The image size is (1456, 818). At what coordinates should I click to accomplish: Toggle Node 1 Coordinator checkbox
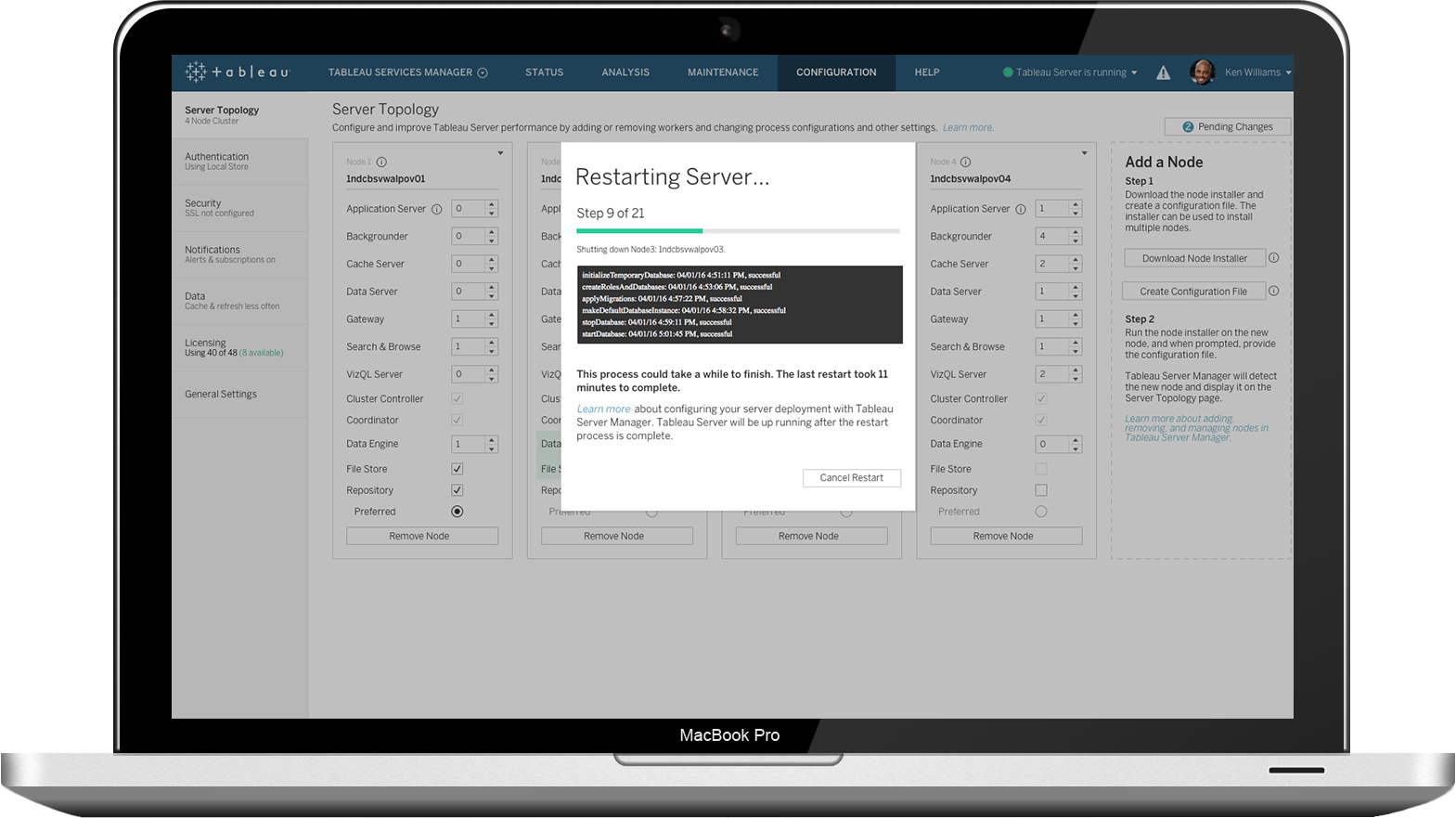457,420
